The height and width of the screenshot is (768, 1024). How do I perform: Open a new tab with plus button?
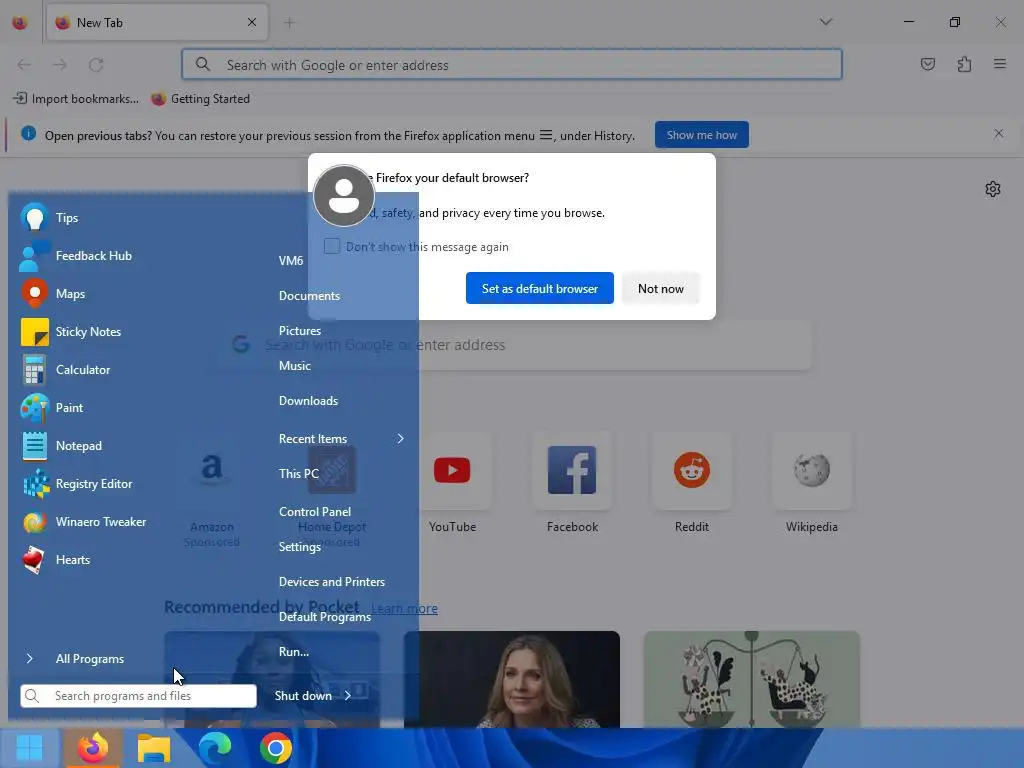[x=289, y=22]
